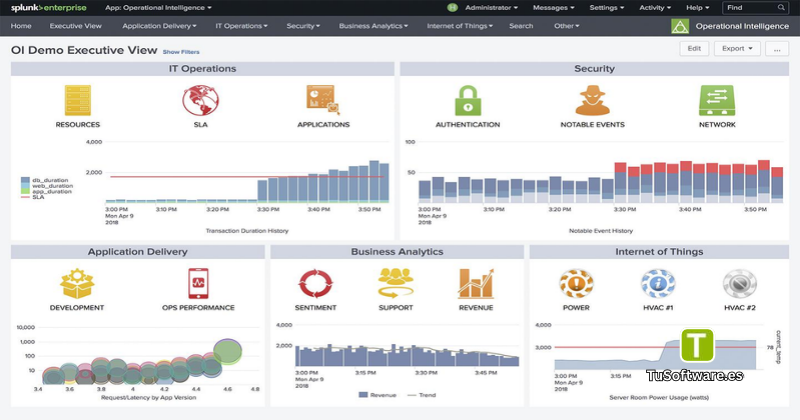Expand the Security nav menu
Screen dimensions: 800x420
coord(303,26)
